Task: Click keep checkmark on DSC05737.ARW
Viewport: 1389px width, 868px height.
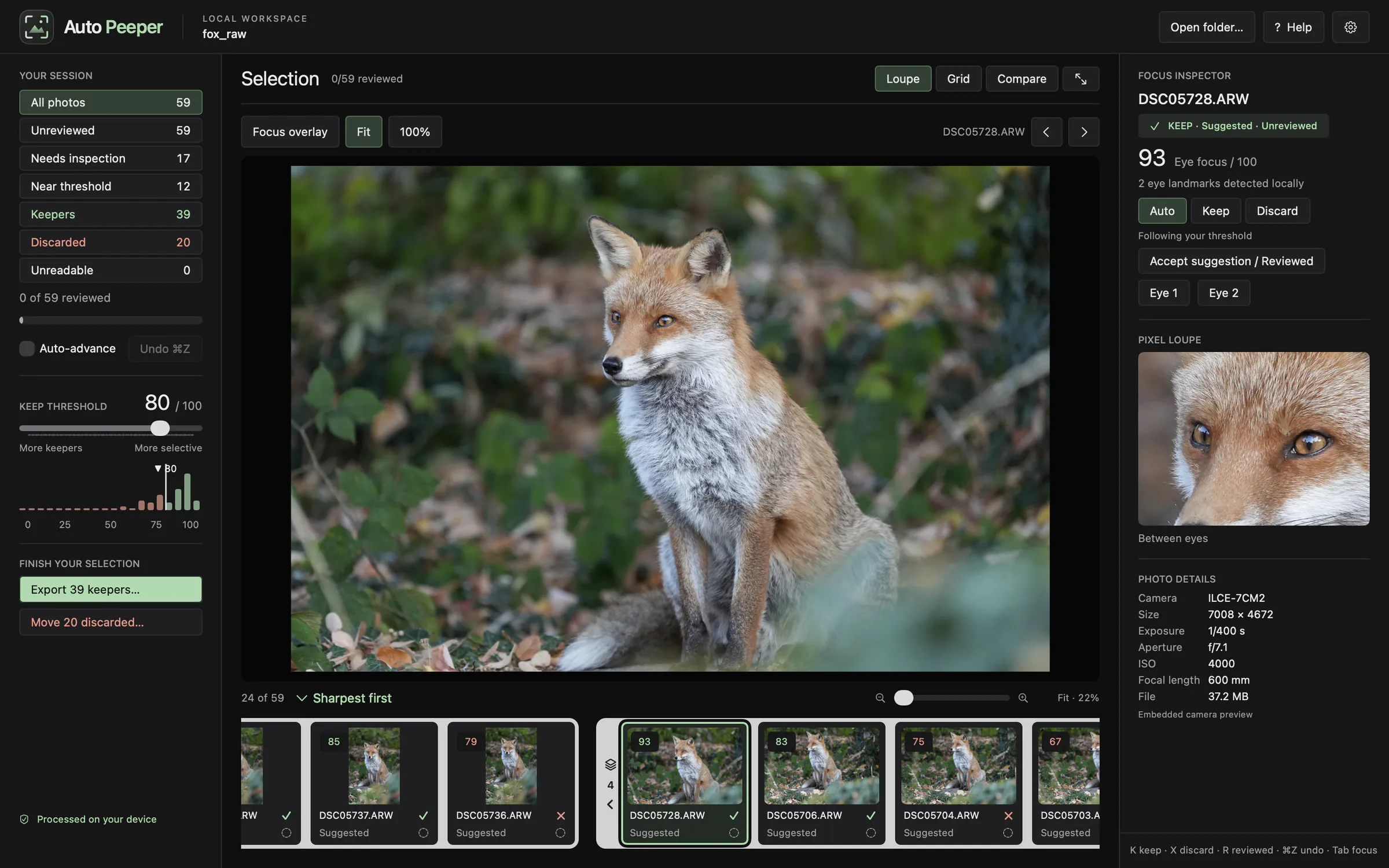Action: [423, 815]
